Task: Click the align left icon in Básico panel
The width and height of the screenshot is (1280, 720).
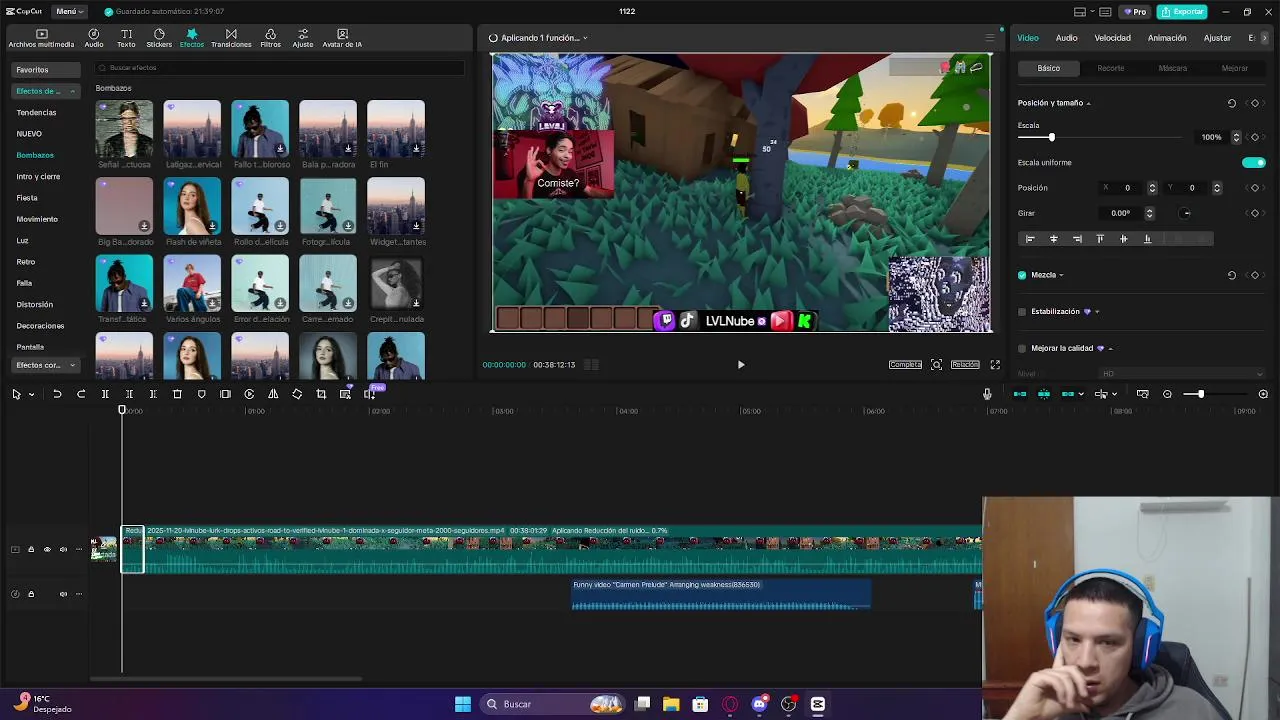Action: click(x=1030, y=239)
